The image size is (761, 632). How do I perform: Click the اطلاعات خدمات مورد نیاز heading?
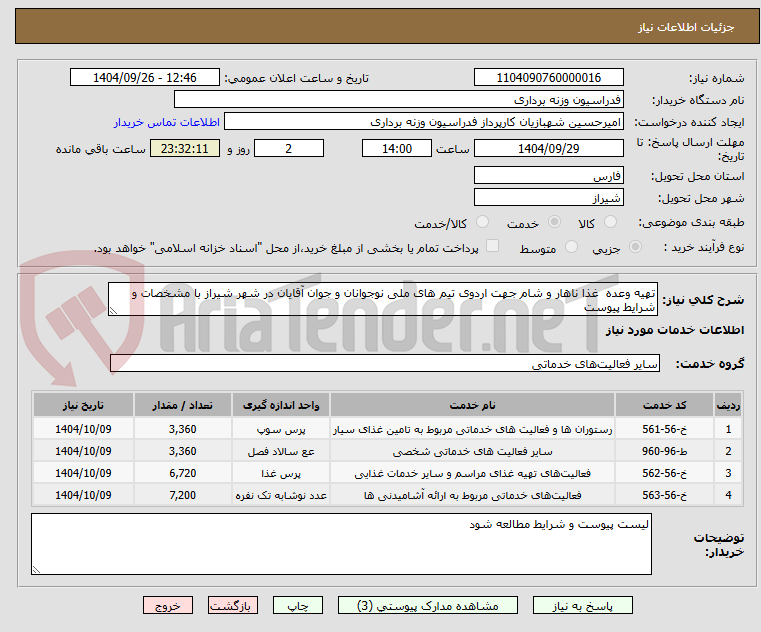pyautogui.click(x=675, y=330)
